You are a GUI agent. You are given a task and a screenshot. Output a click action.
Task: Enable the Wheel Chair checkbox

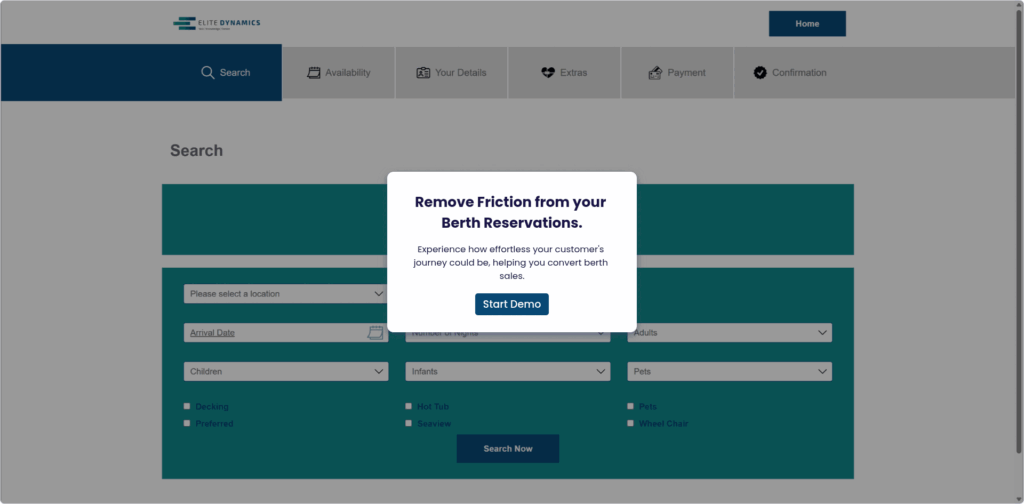pyautogui.click(x=630, y=423)
